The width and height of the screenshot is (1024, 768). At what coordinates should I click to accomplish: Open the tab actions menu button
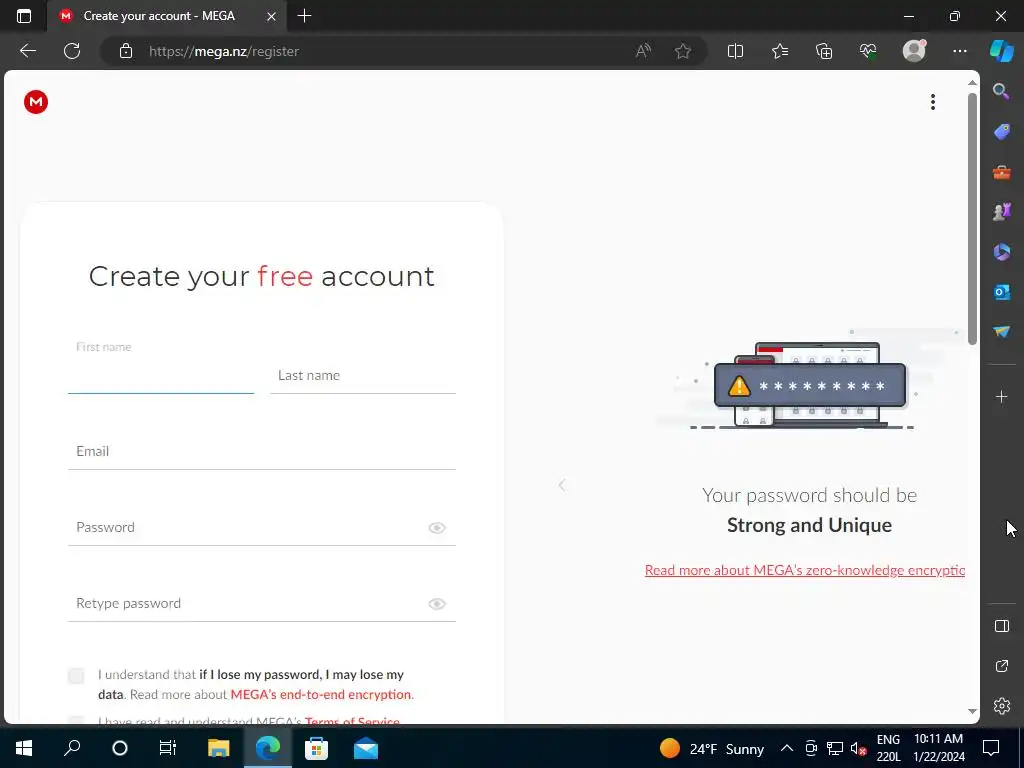coord(24,16)
